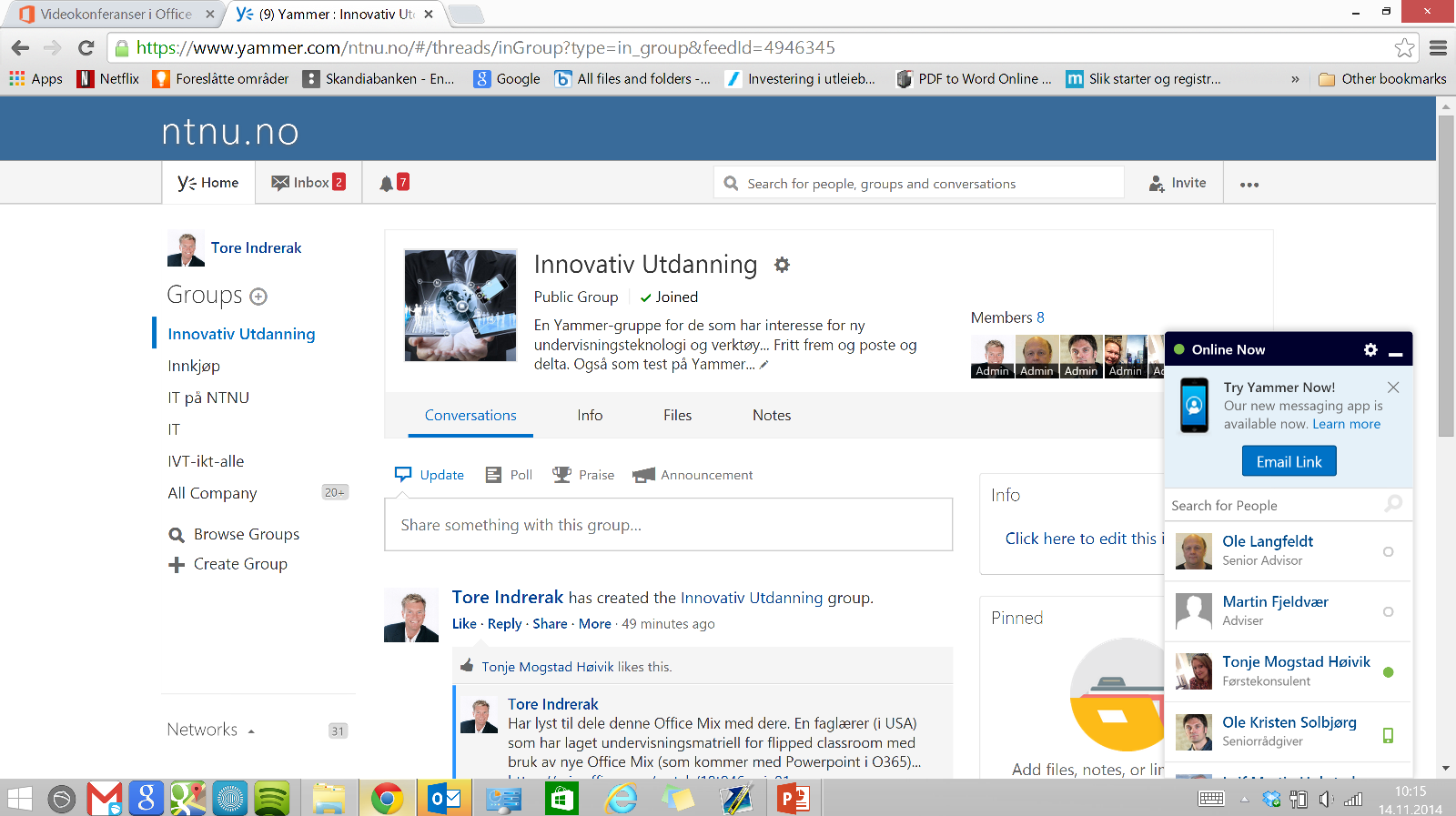Bookmark this page with star icon
This screenshot has height=816, width=1456.
[1405, 47]
